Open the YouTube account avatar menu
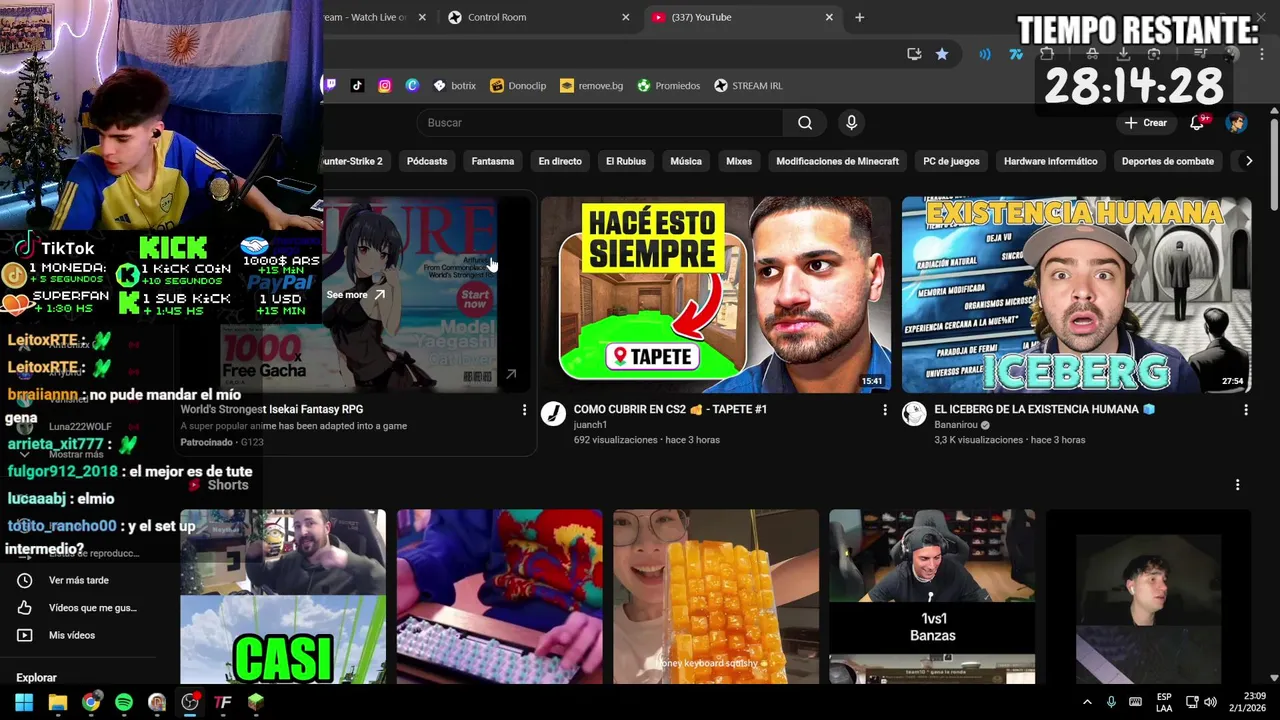 [x=1236, y=122]
